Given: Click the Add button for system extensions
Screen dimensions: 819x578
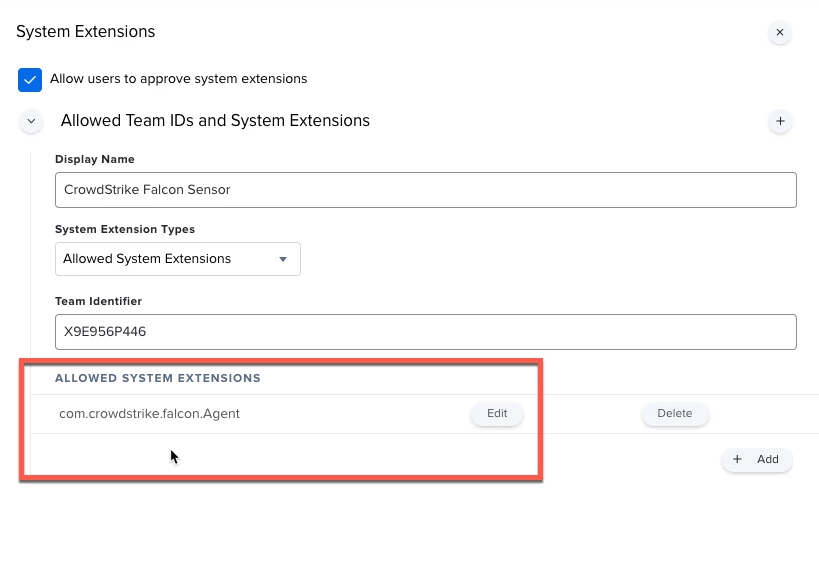Looking at the screenshot, I should tap(757, 459).
